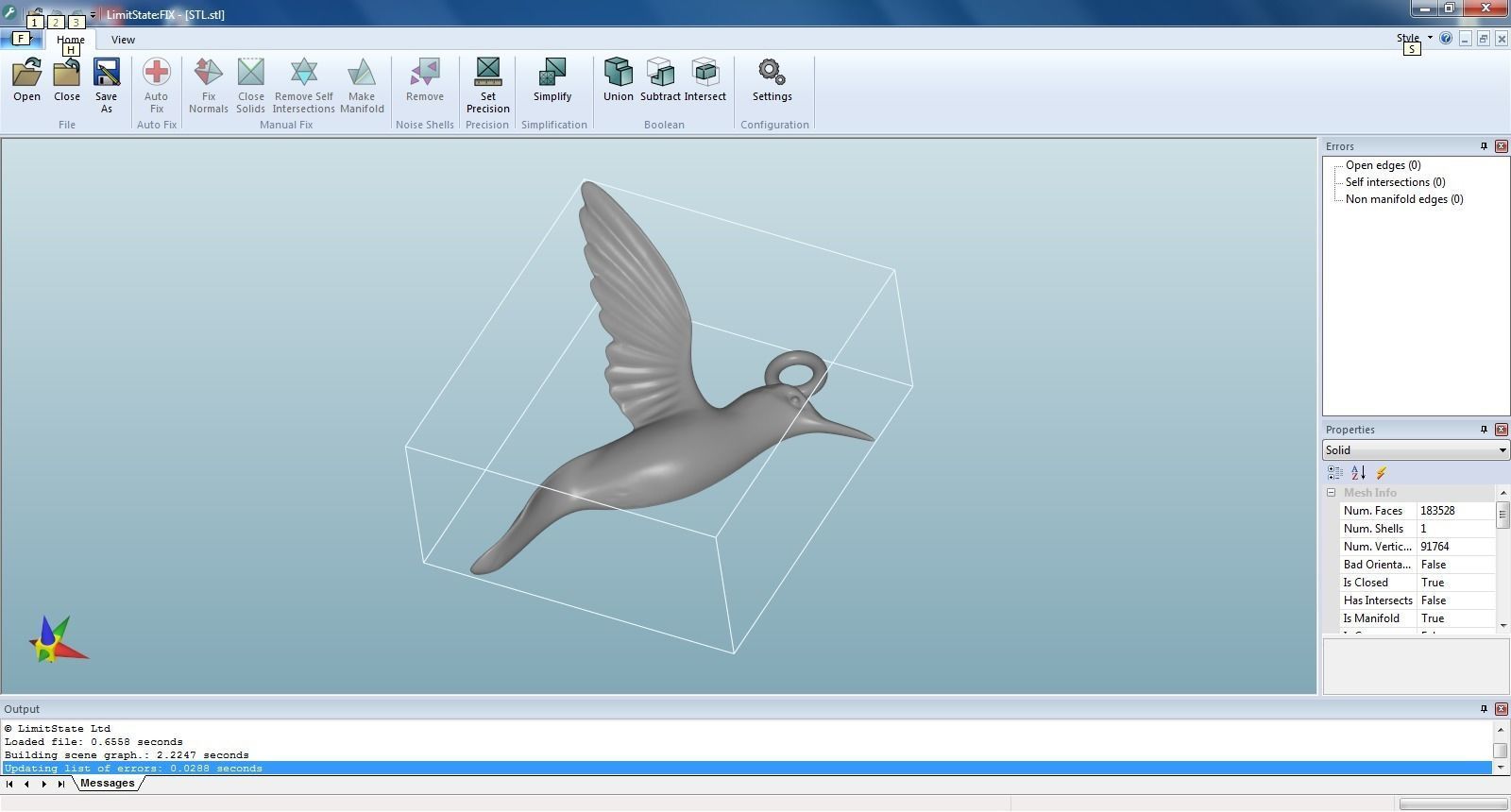Pin the Output panel
This screenshot has width=1511, height=812.
click(x=1484, y=709)
